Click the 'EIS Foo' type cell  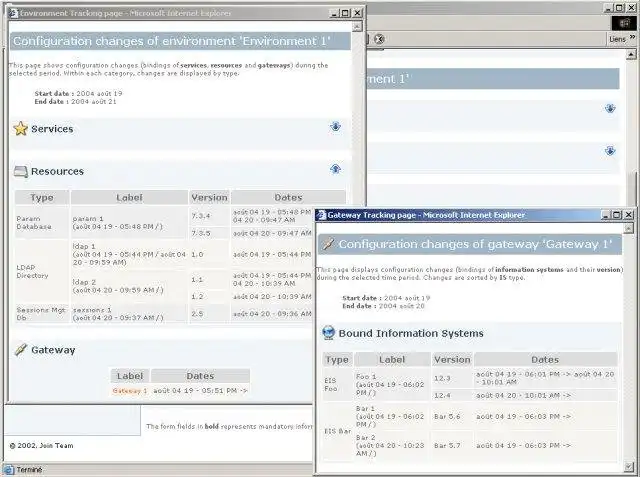point(338,384)
